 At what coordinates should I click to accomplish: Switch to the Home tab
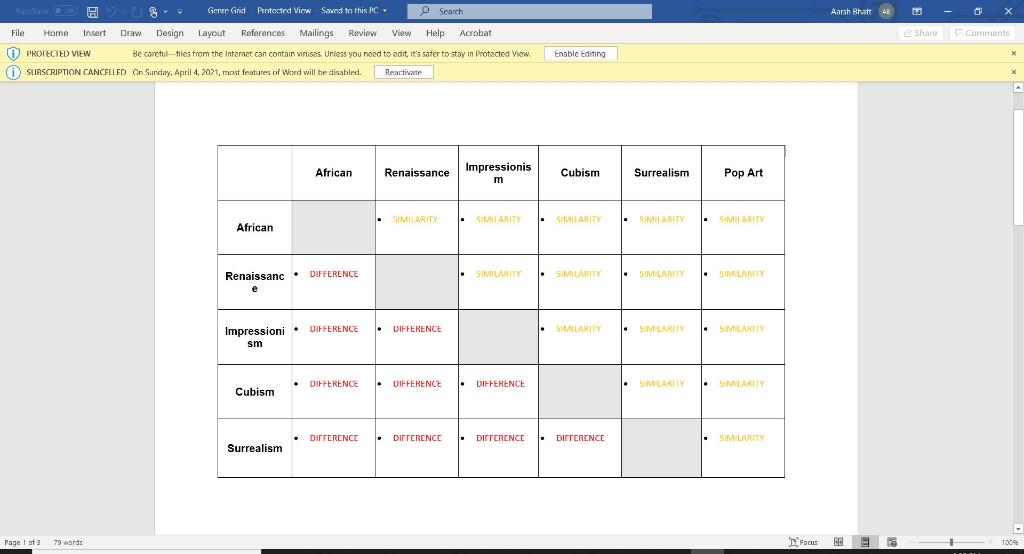(56, 33)
